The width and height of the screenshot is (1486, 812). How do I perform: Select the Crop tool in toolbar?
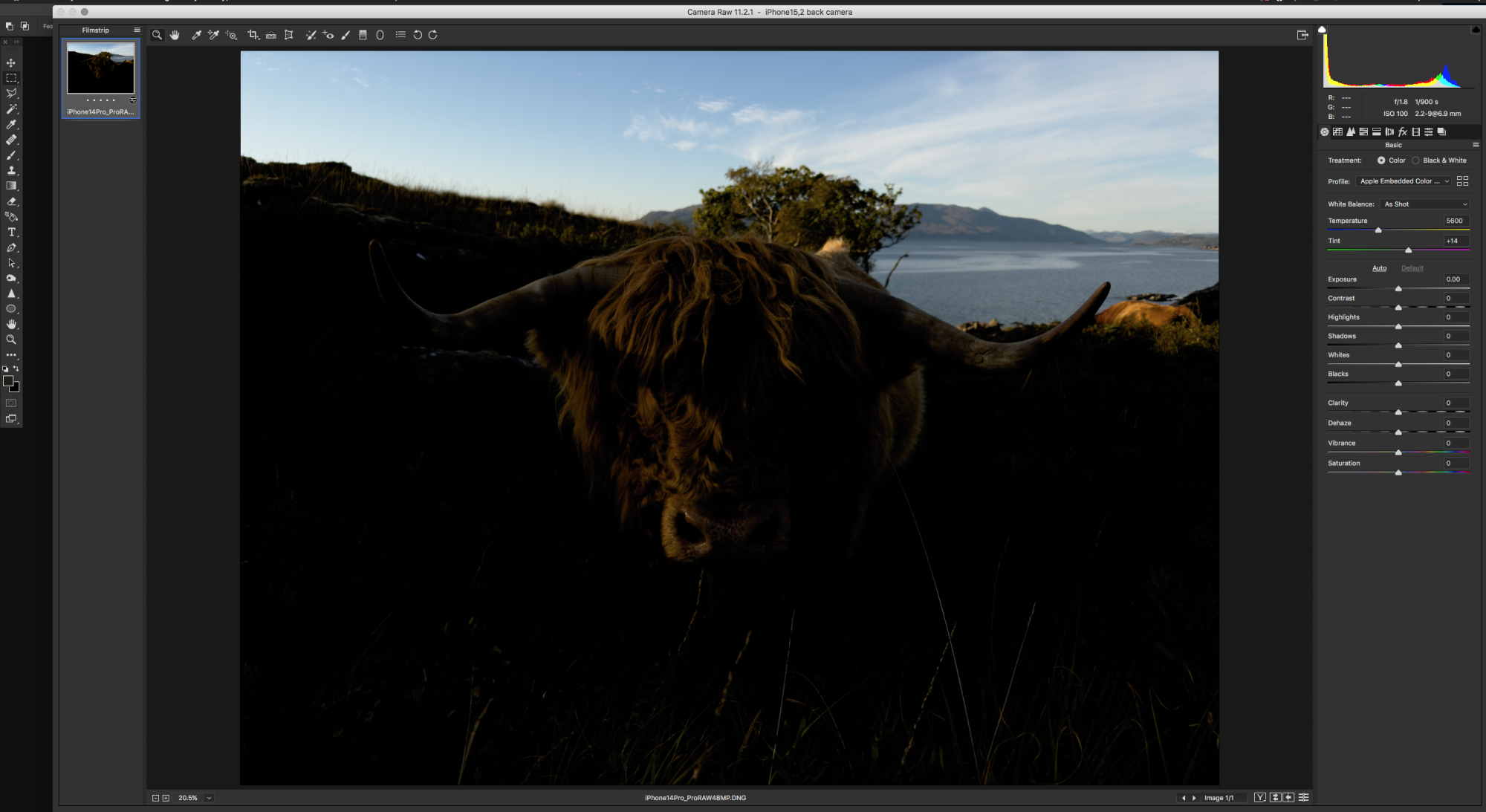click(253, 35)
